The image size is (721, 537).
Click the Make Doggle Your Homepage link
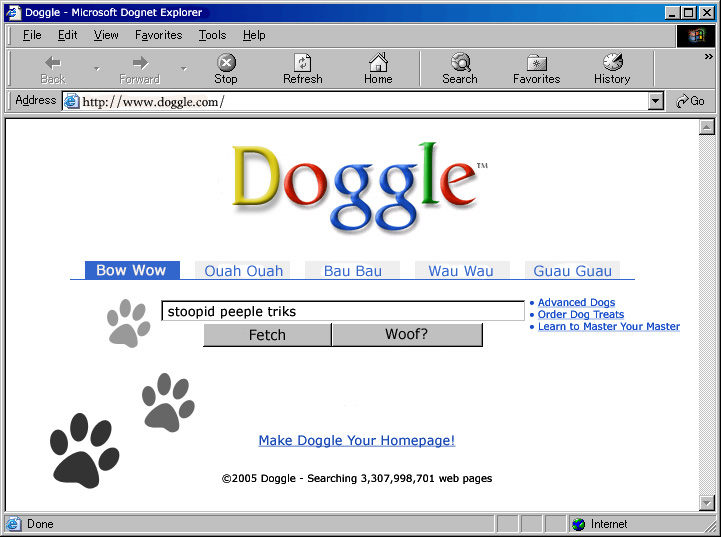[356, 440]
